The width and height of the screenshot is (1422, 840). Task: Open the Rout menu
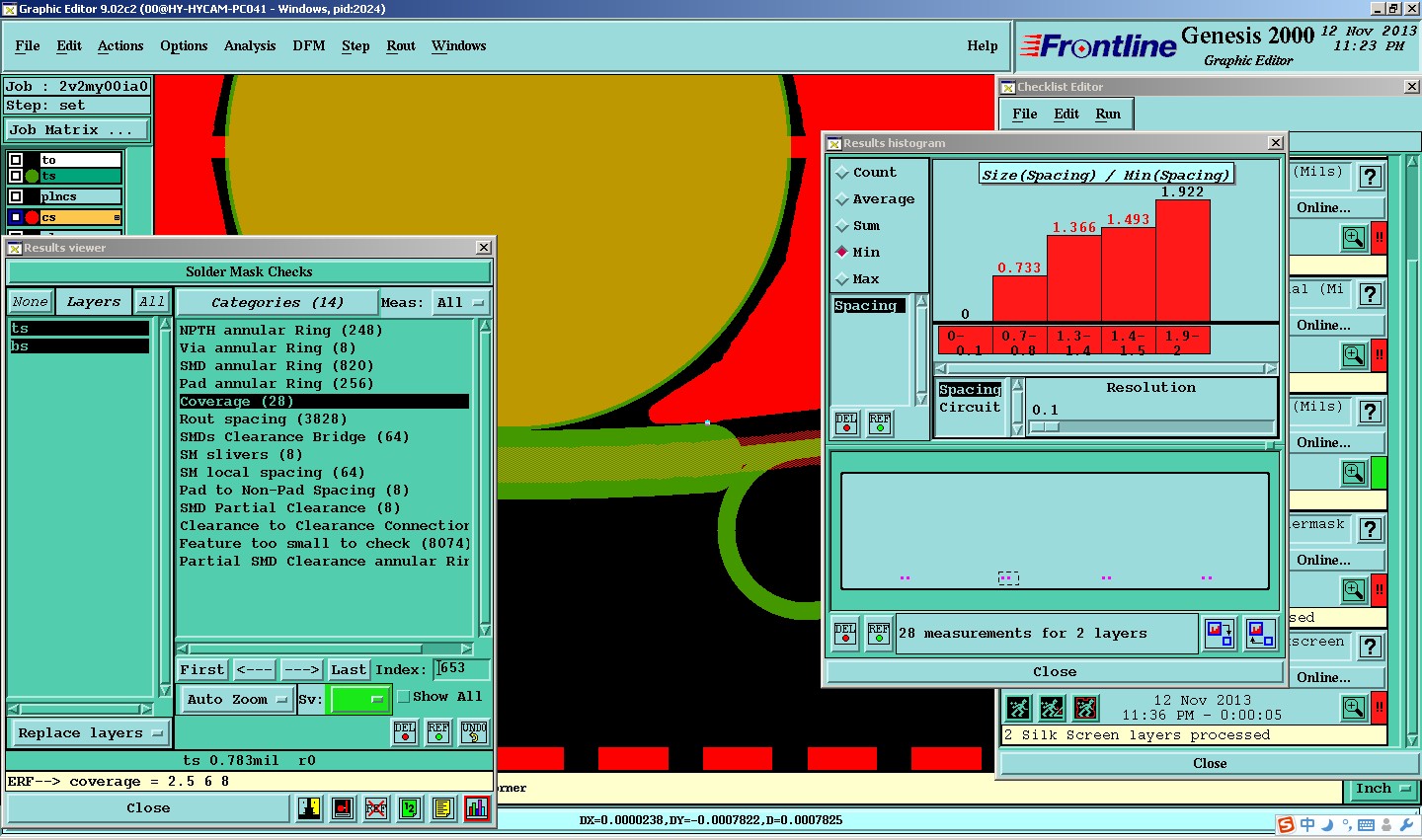(401, 46)
